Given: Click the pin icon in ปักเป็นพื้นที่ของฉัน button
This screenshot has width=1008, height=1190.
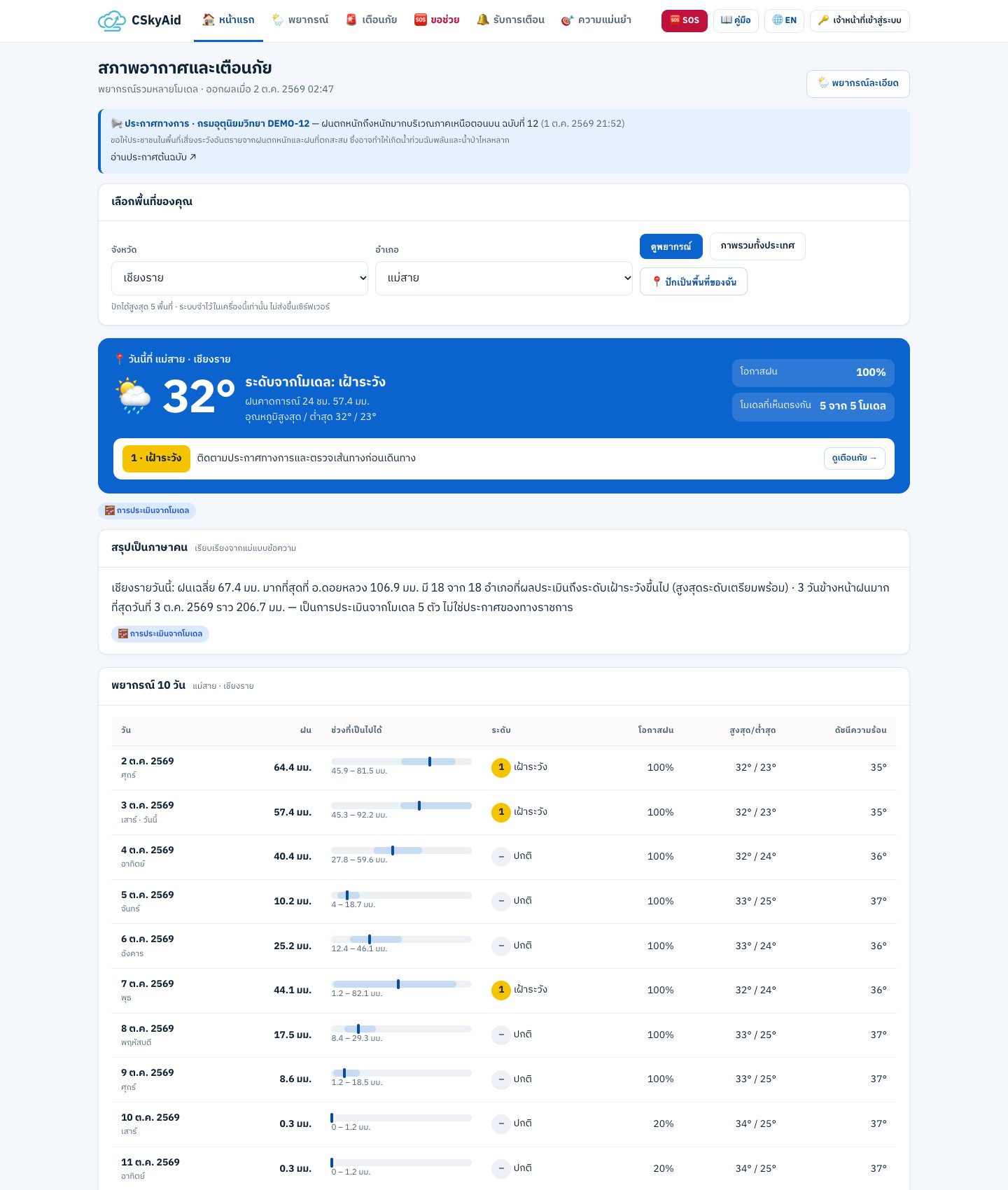Looking at the screenshot, I should click(657, 281).
